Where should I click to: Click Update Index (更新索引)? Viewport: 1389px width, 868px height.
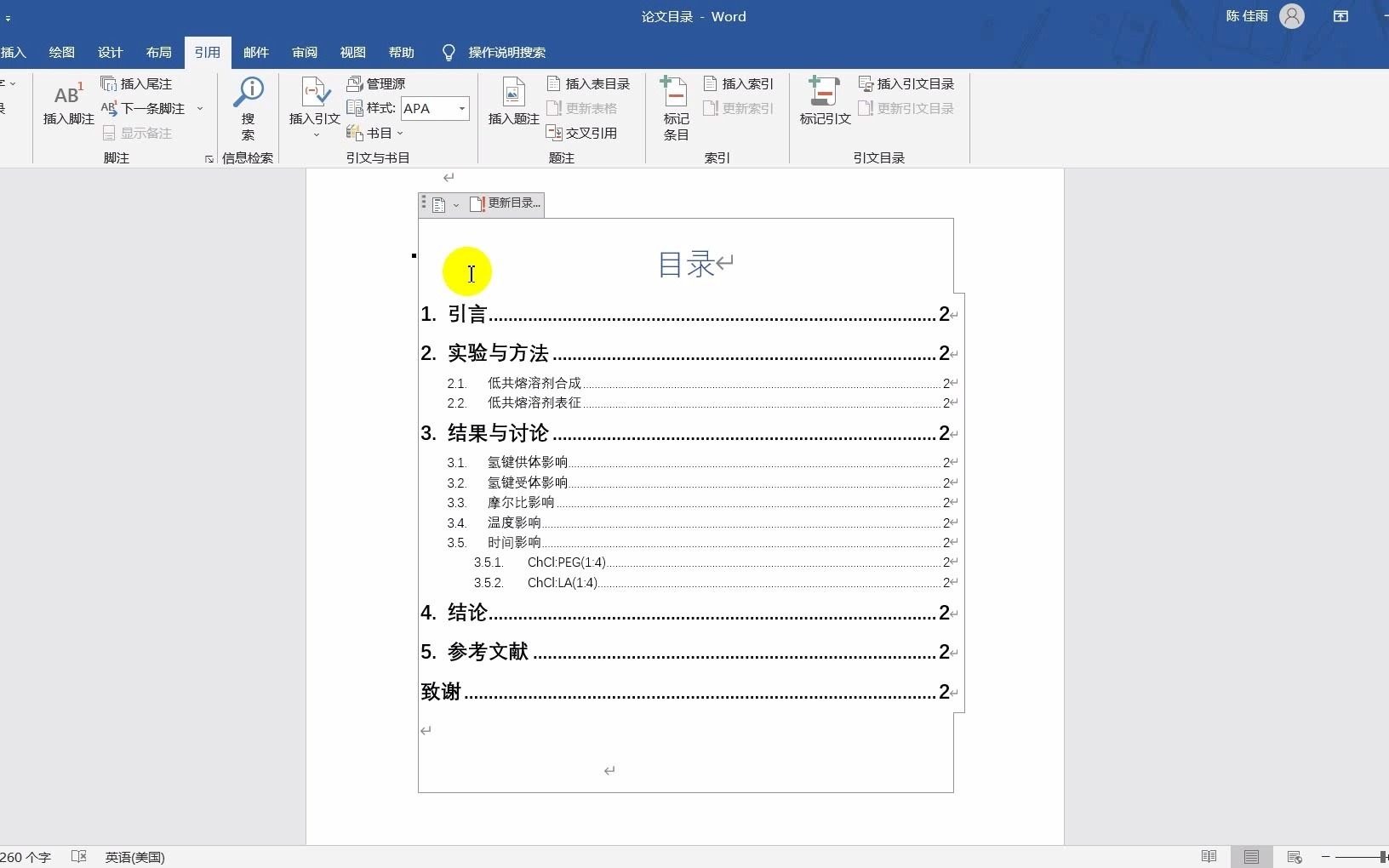point(739,108)
